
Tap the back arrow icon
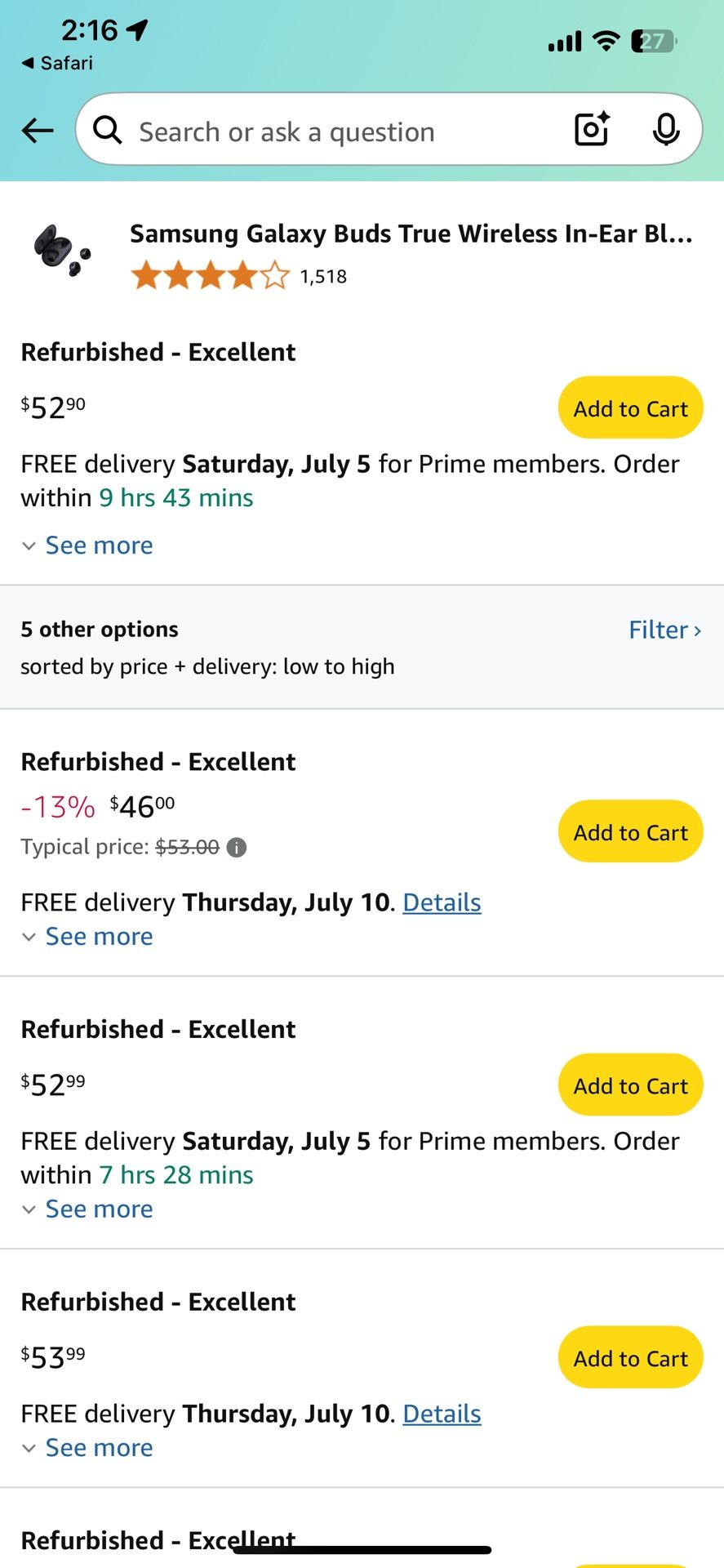[x=38, y=130]
